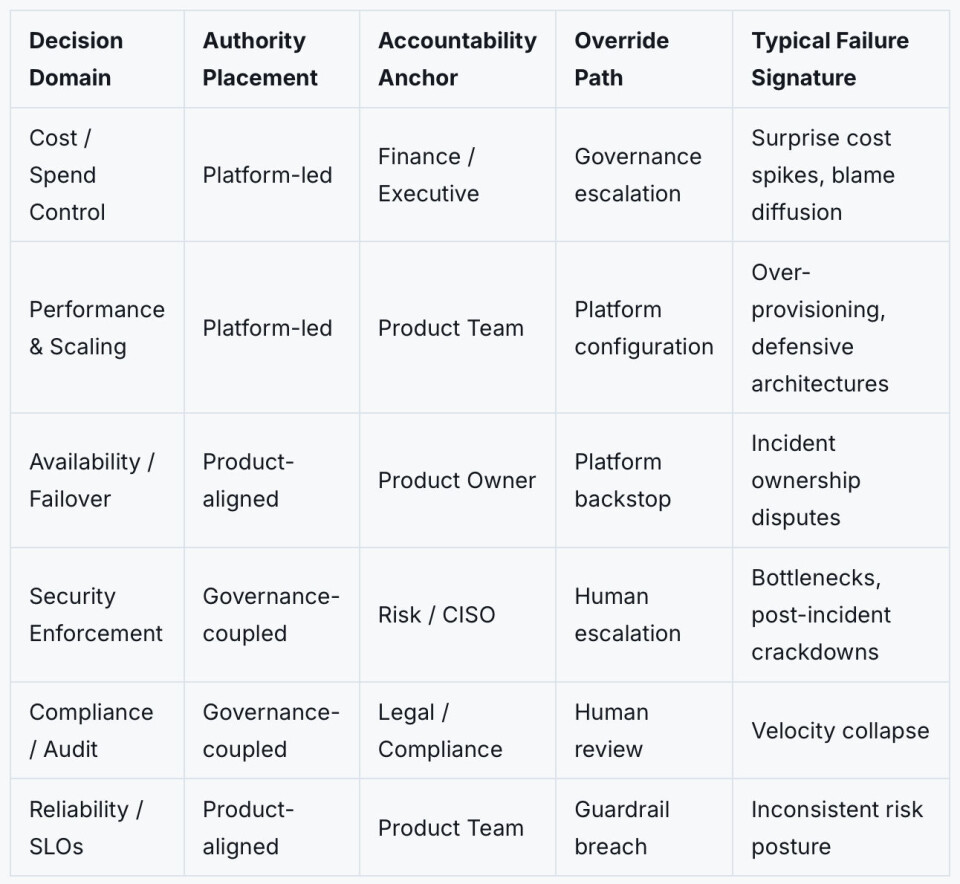The width and height of the screenshot is (960, 884).
Task: Click the Guardrail breach cell
Action: [622, 828]
